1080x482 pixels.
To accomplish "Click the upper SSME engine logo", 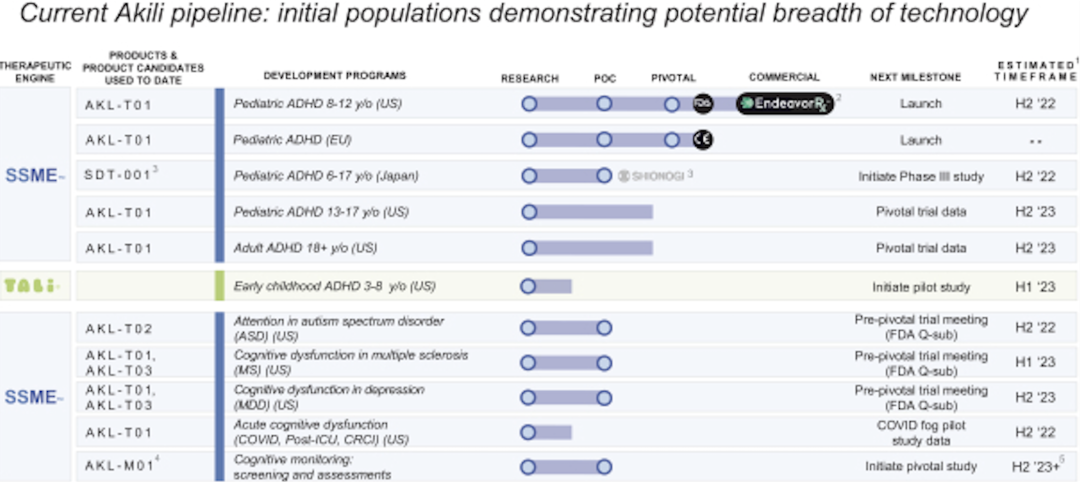I will click(37, 176).
